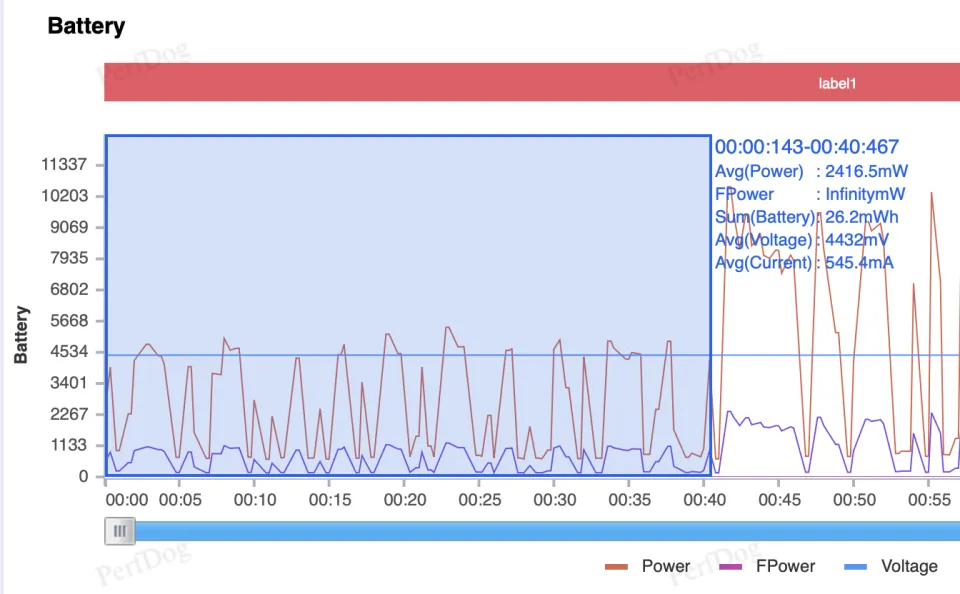This screenshot has height=594, width=960.
Task: Toggle the Power series via its legend label
Action: pos(666,567)
